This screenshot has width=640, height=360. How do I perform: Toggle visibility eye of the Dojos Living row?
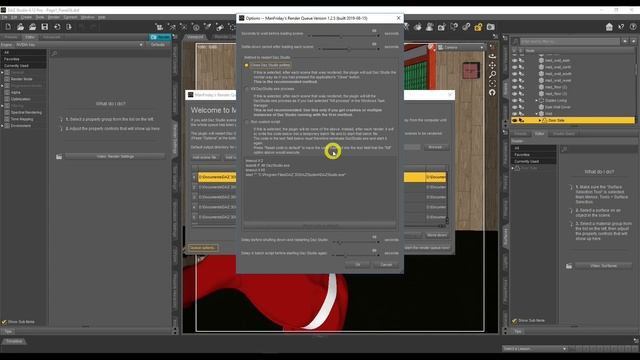click(x=515, y=100)
